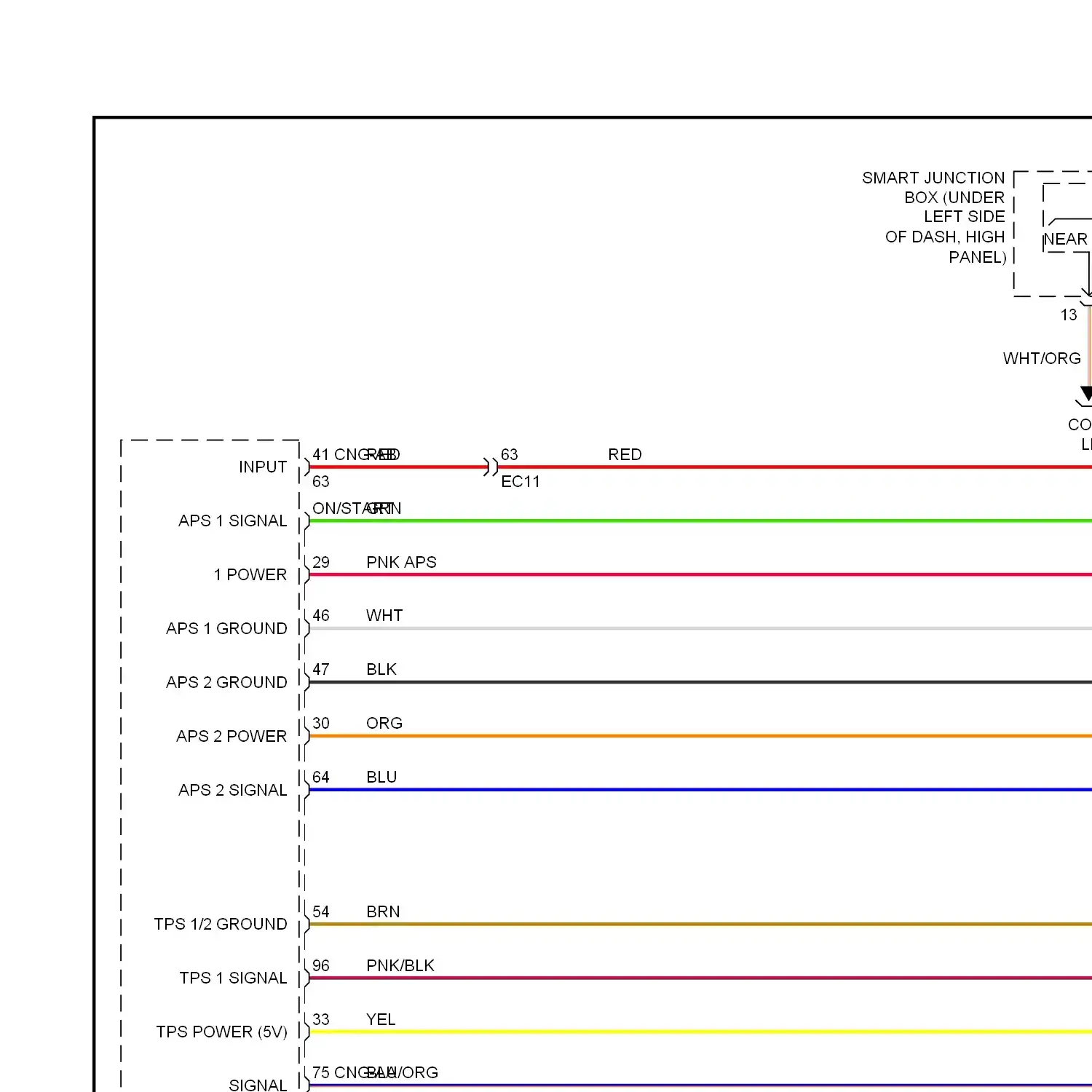Click the black APS 2 GROUND wire
The image size is (1092, 1092).
coord(700,682)
